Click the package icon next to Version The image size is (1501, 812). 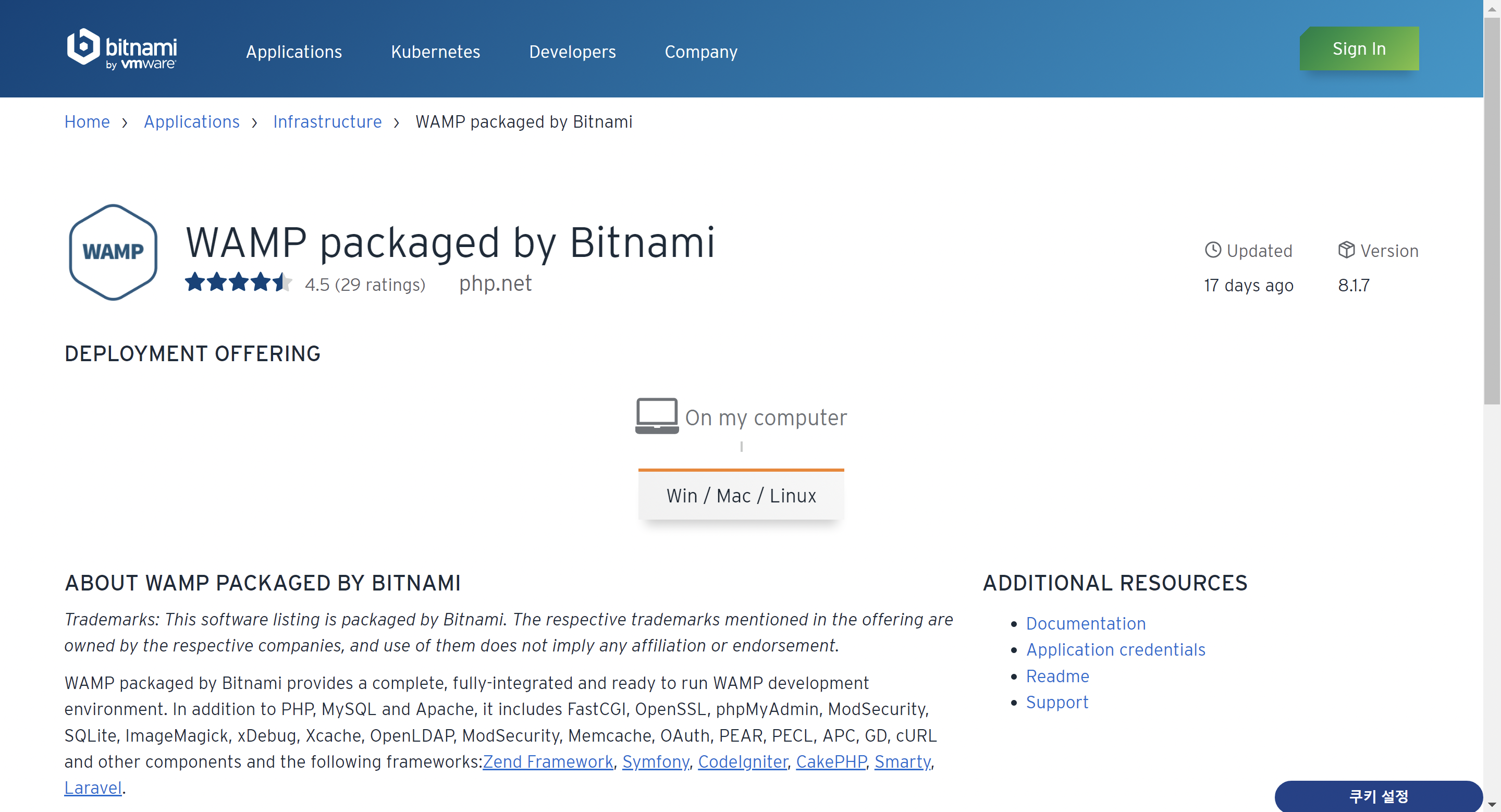(1346, 250)
